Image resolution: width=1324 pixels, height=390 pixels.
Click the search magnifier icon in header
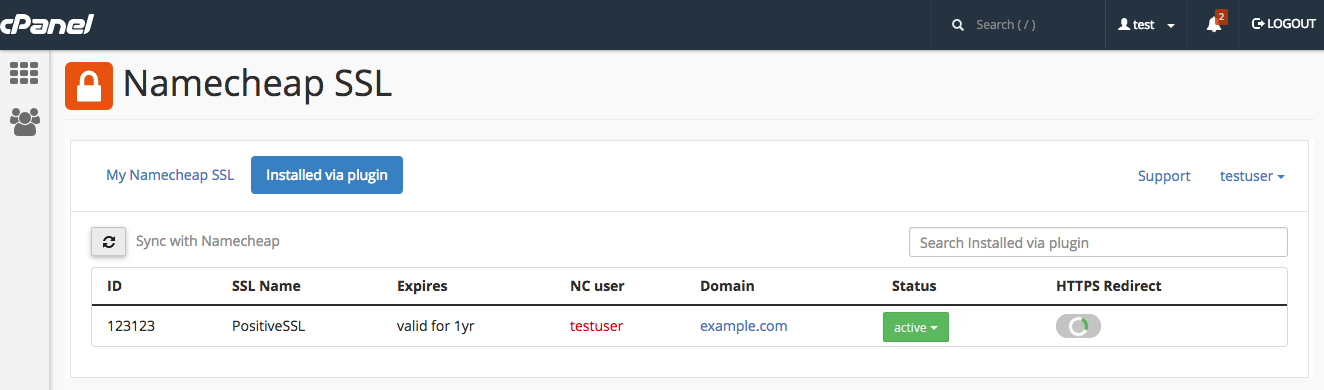(x=958, y=24)
